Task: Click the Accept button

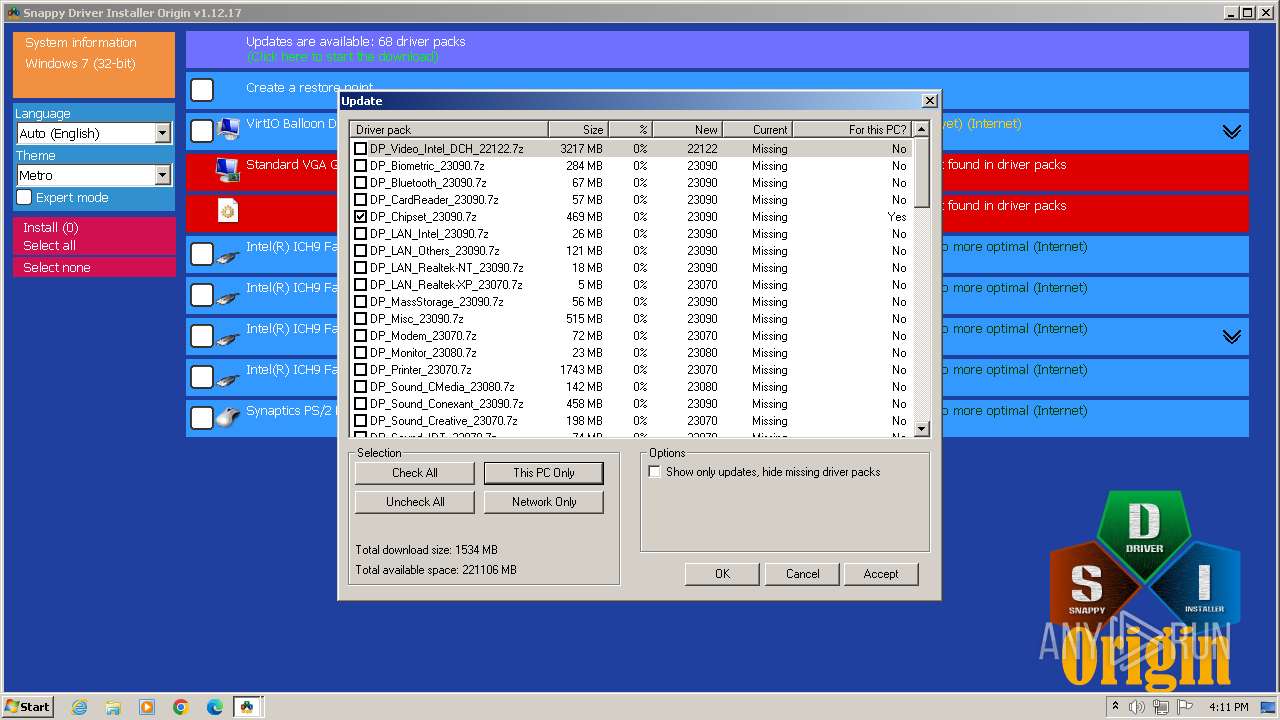Action: coord(880,574)
